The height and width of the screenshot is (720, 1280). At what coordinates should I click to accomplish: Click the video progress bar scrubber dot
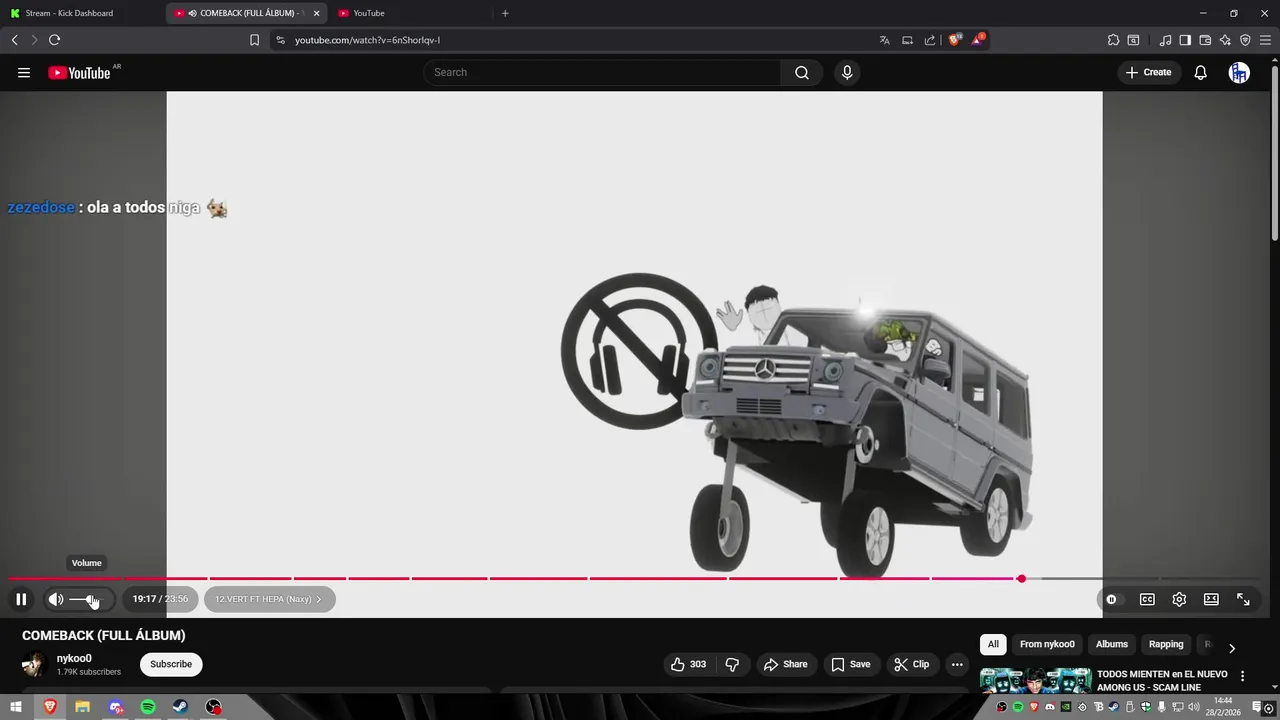[x=1021, y=579]
